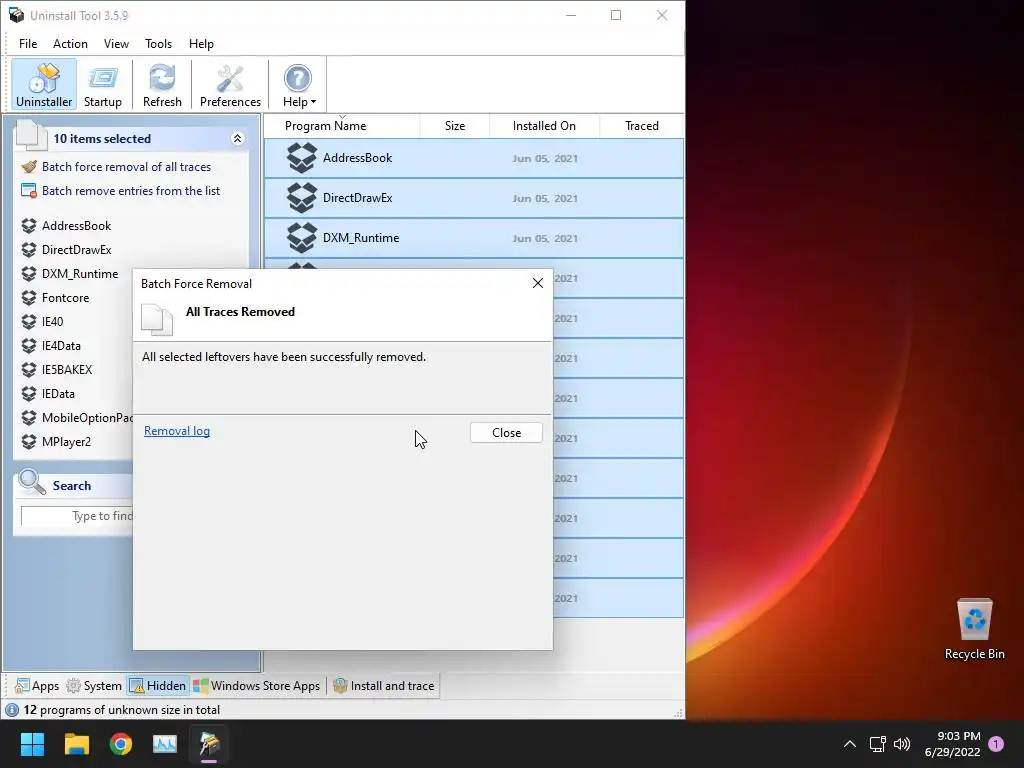Switch to the Apps tab
This screenshot has width=1024, height=768.
(37, 686)
